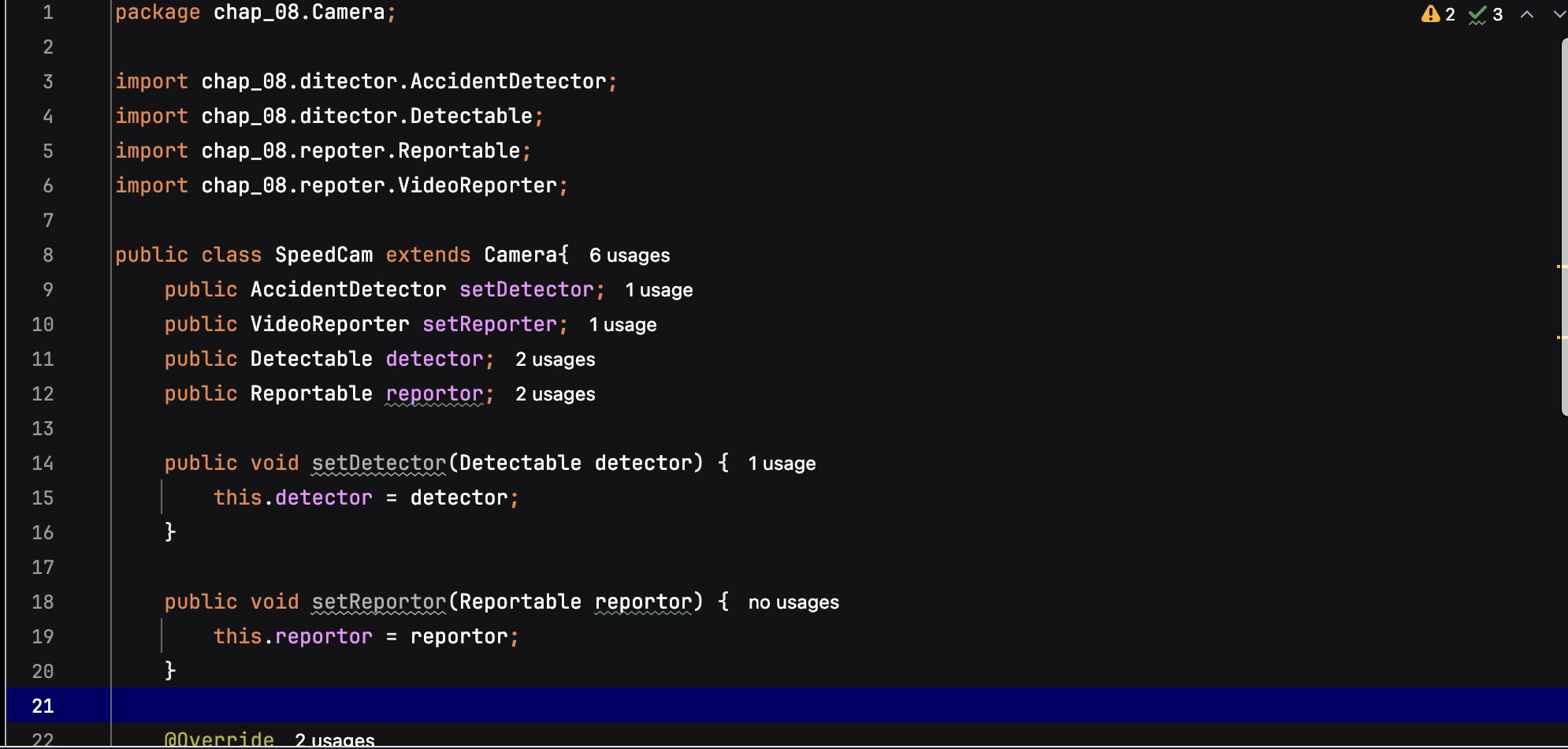
Task: Click the 'Camera' superclass name after extends
Action: 521,255
